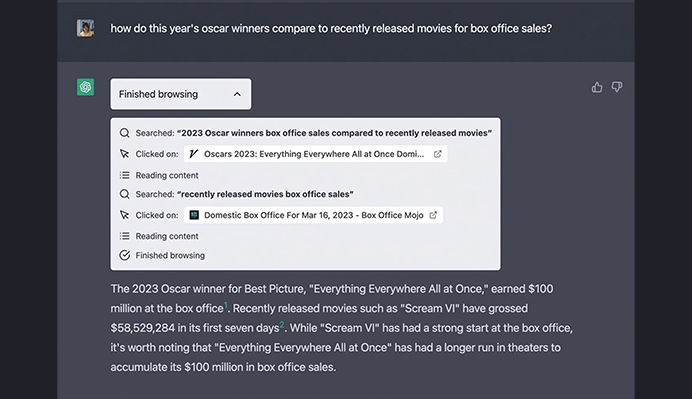
Task: Select the user's question text about oscar winners
Action: click(331, 28)
